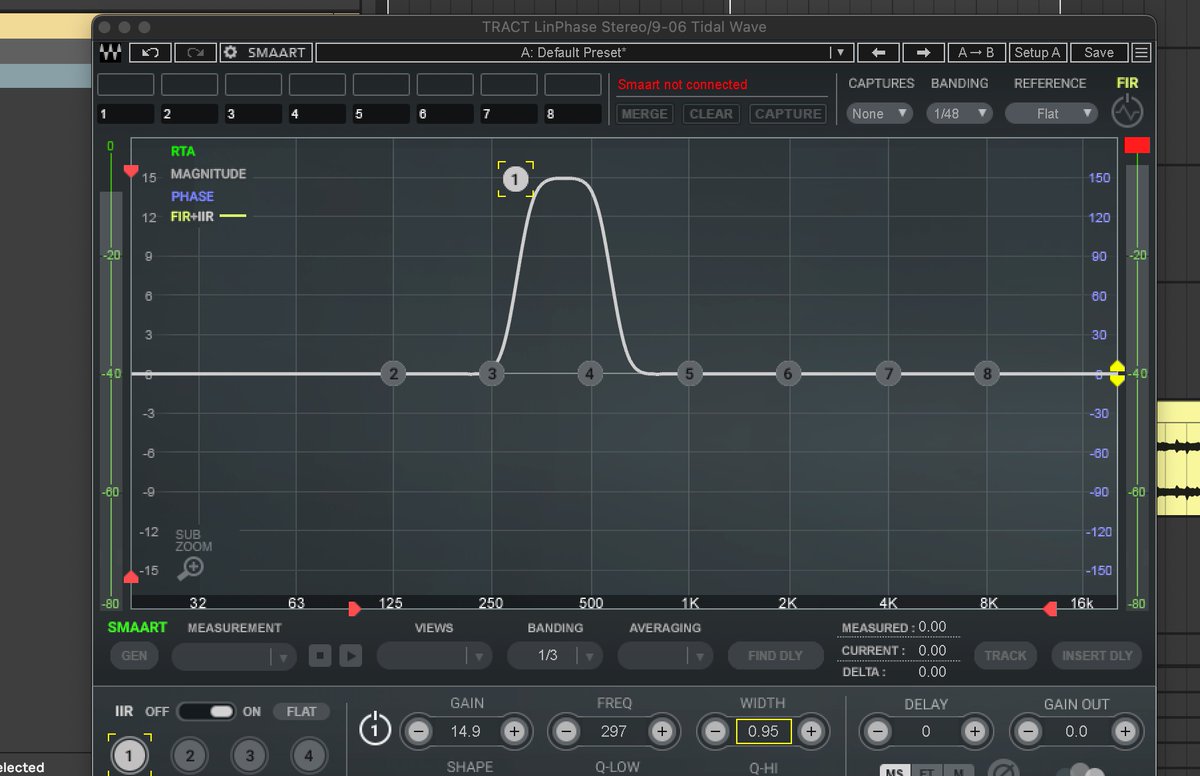Click the FIND DLY button

(776, 656)
